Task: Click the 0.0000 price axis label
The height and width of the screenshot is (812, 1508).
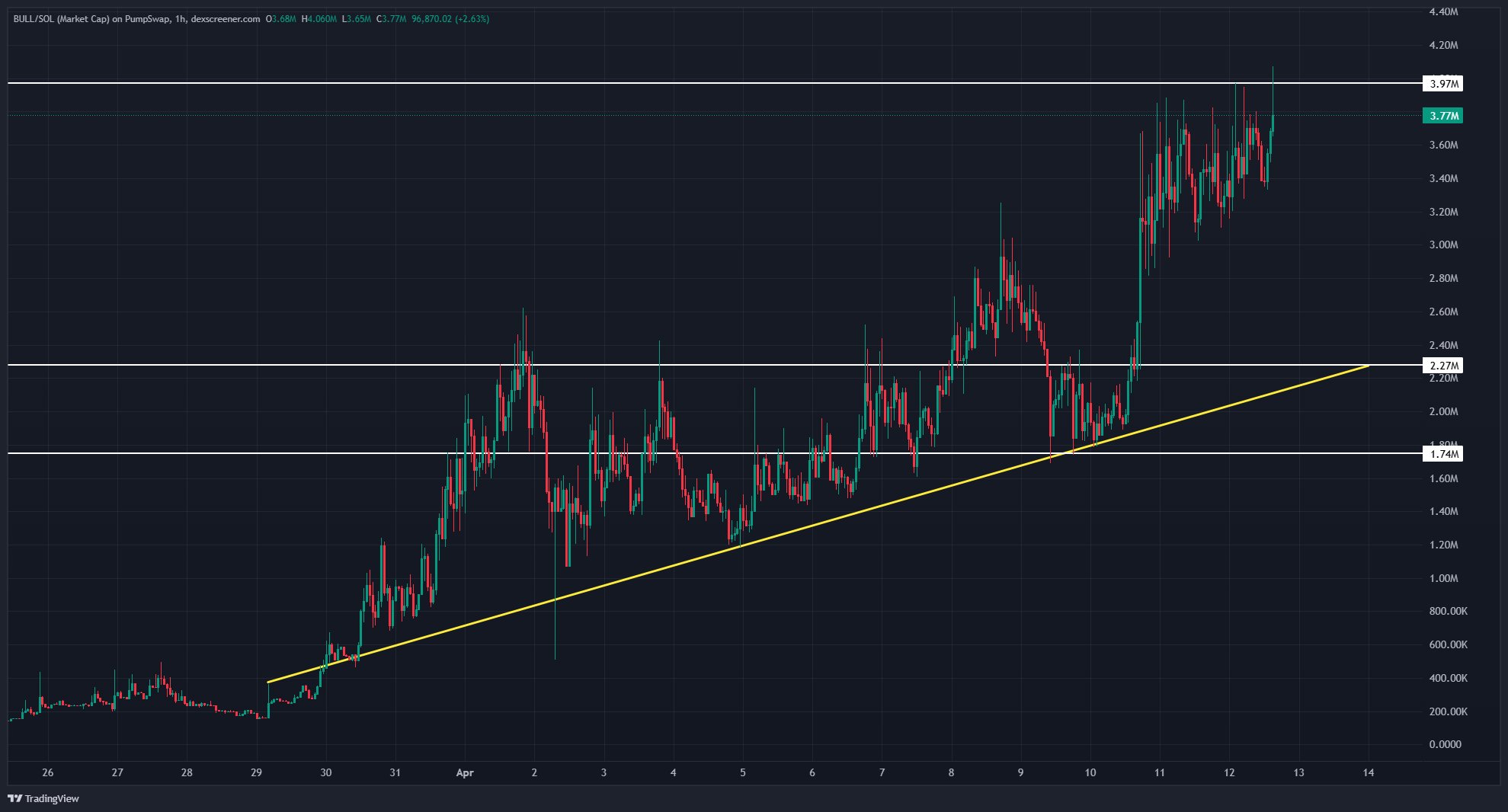Action: (x=1445, y=744)
